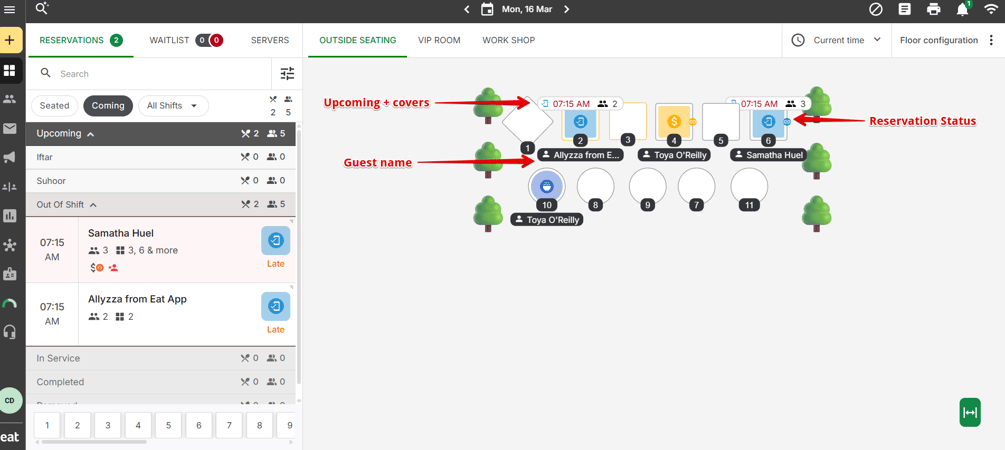Click Allyzza from Eat App's blue status icon
The image size is (1005, 450).
pos(276,306)
